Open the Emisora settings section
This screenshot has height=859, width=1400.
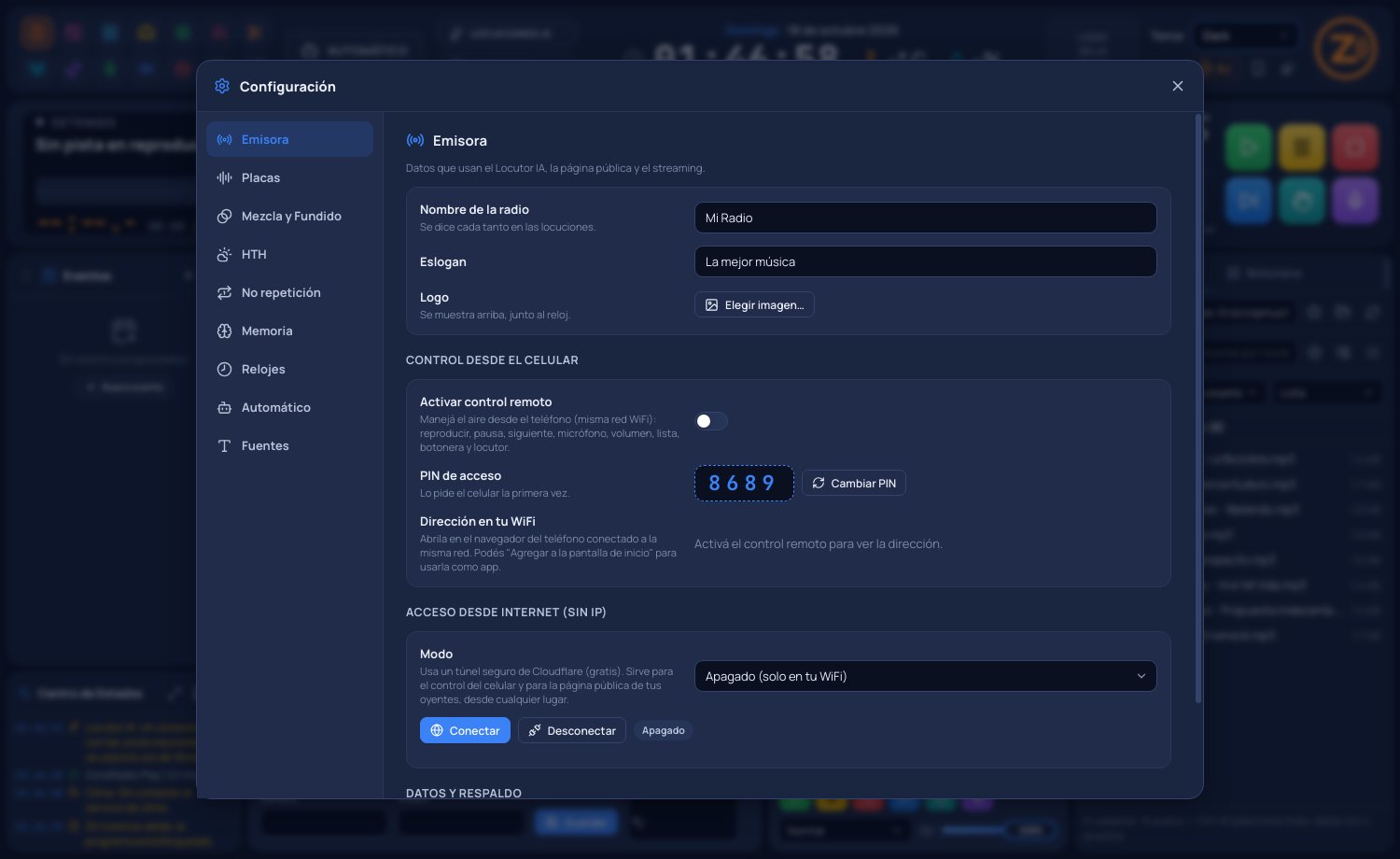click(x=289, y=139)
